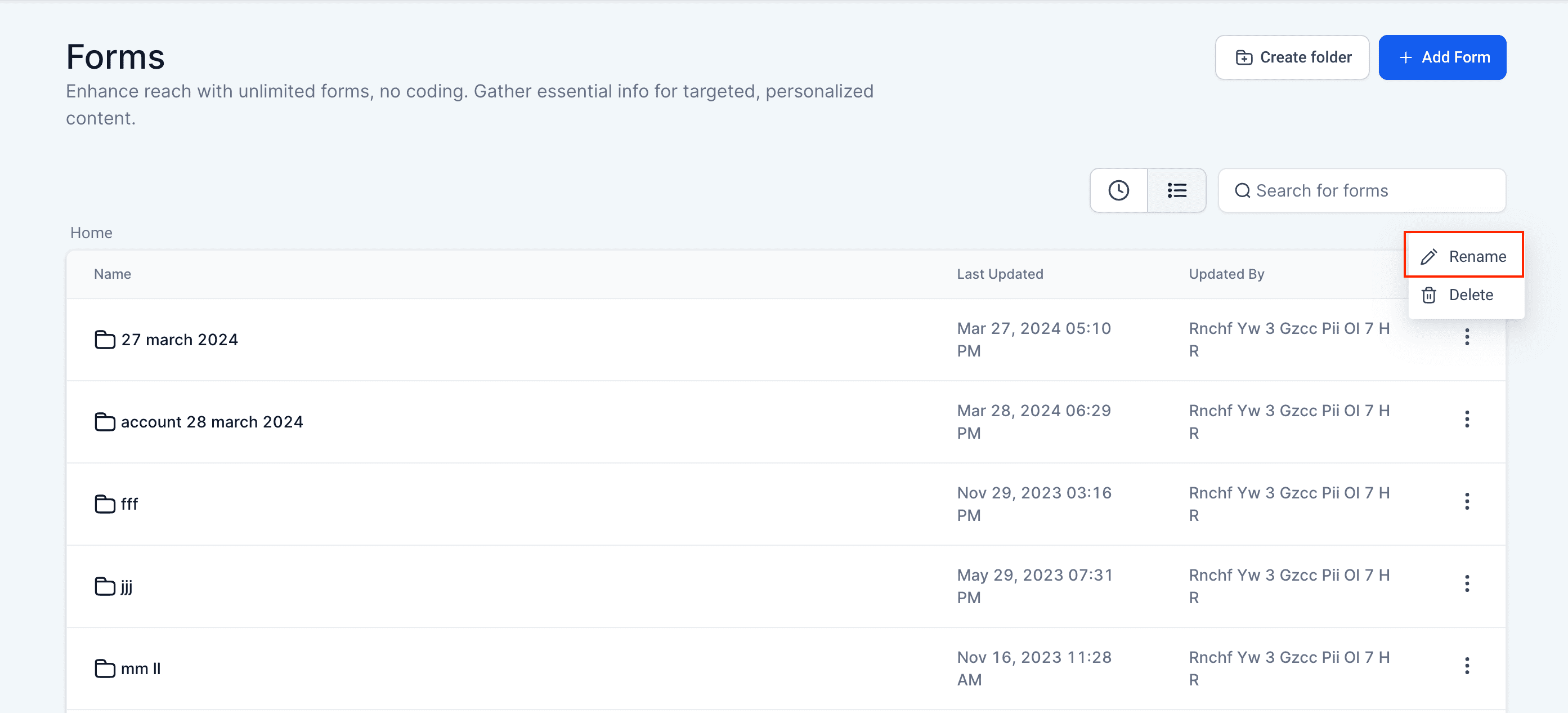Click folder icon beside jjj
Viewport: 1568px width, 713px height.
(x=105, y=586)
